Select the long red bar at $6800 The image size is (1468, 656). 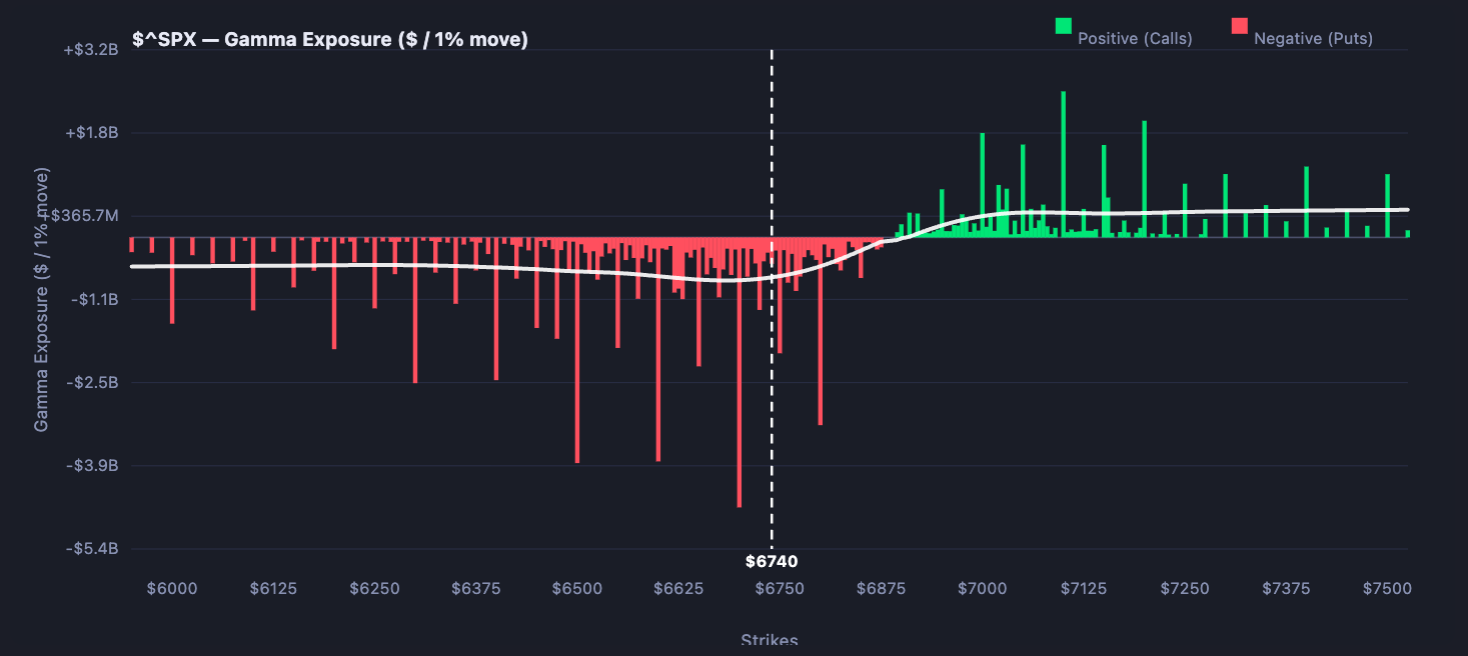point(820,331)
